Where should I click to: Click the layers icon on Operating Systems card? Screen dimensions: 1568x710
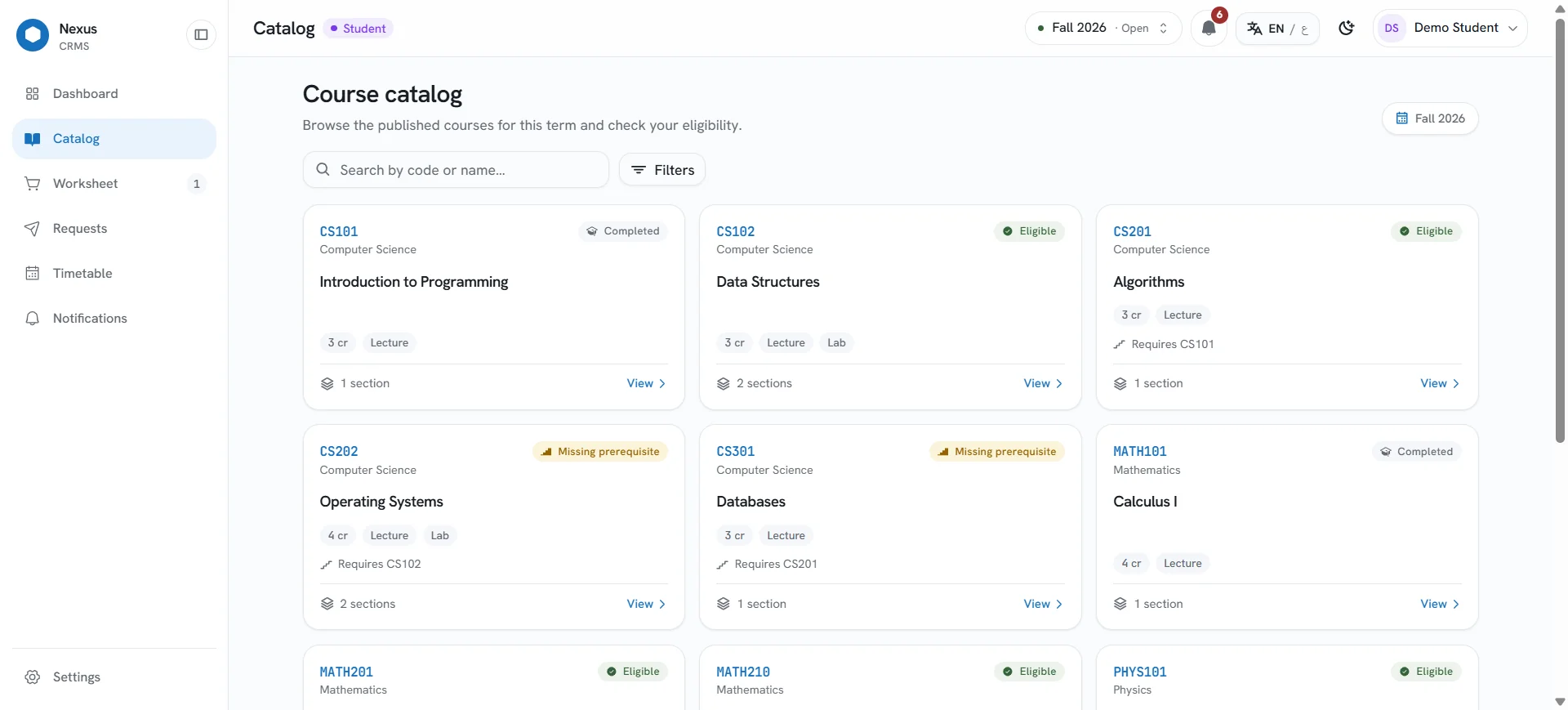click(x=327, y=604)
